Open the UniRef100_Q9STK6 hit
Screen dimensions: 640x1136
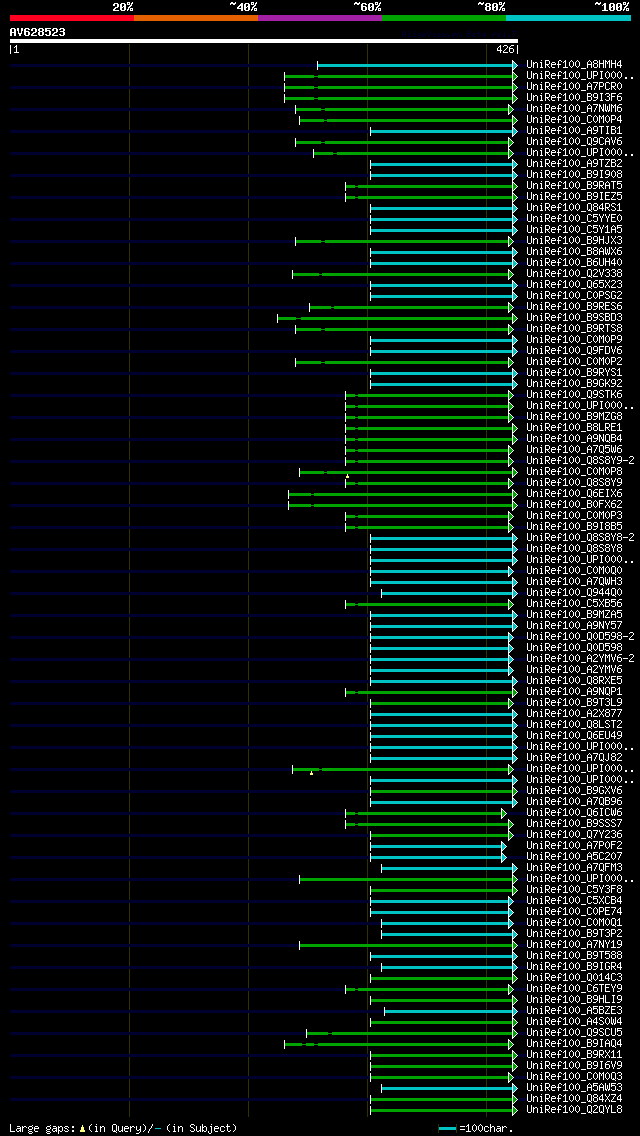point(574,395)
